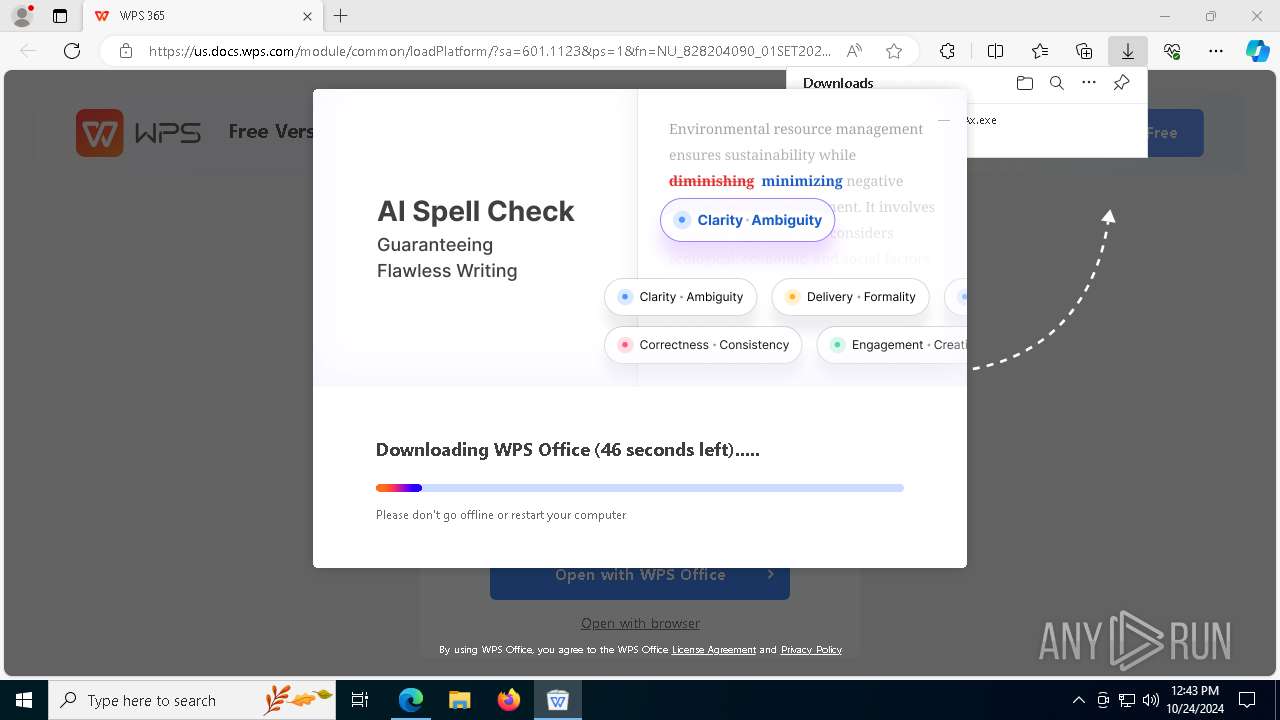The image size is (1280, 720).
Task: Select the highlighted Clarity · Ambiguity bubble
Action: pos(747,220)
